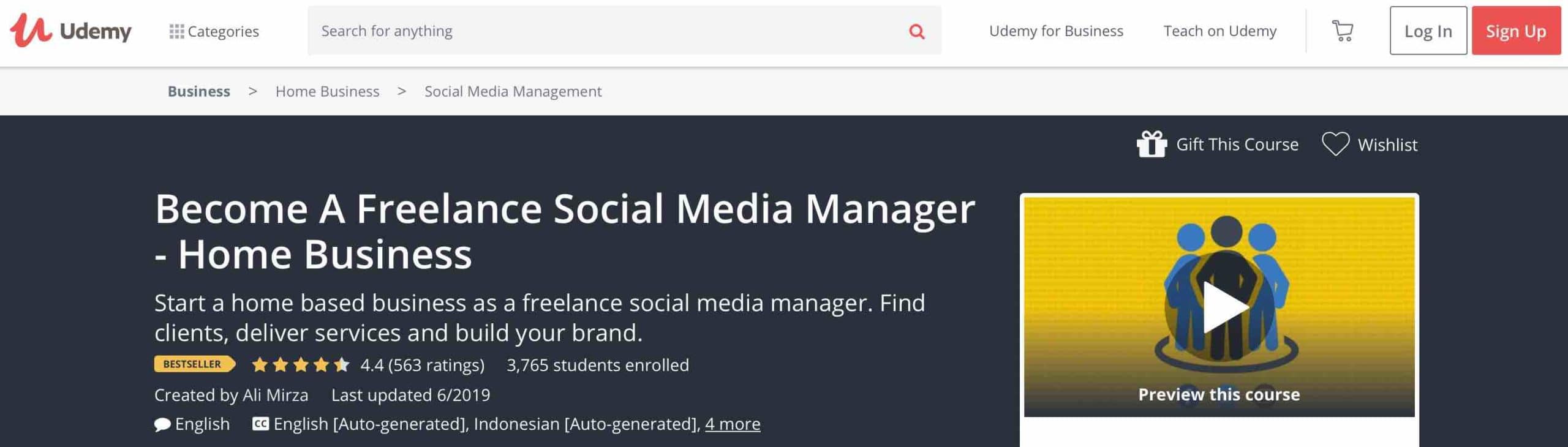
Task: Click the gift box icon
Action: (x=1151, y=145)
